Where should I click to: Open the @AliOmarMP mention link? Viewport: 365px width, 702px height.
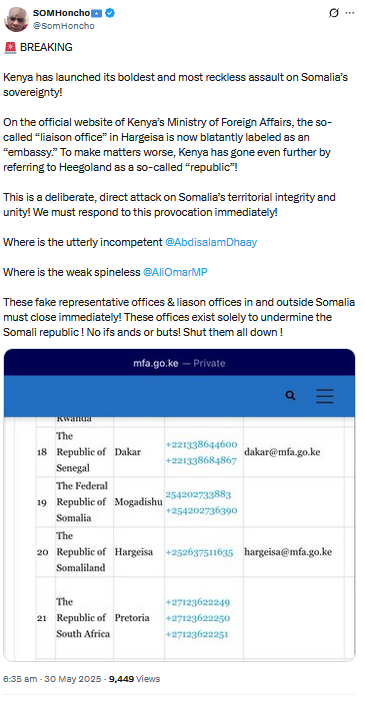tap(175, 272)
